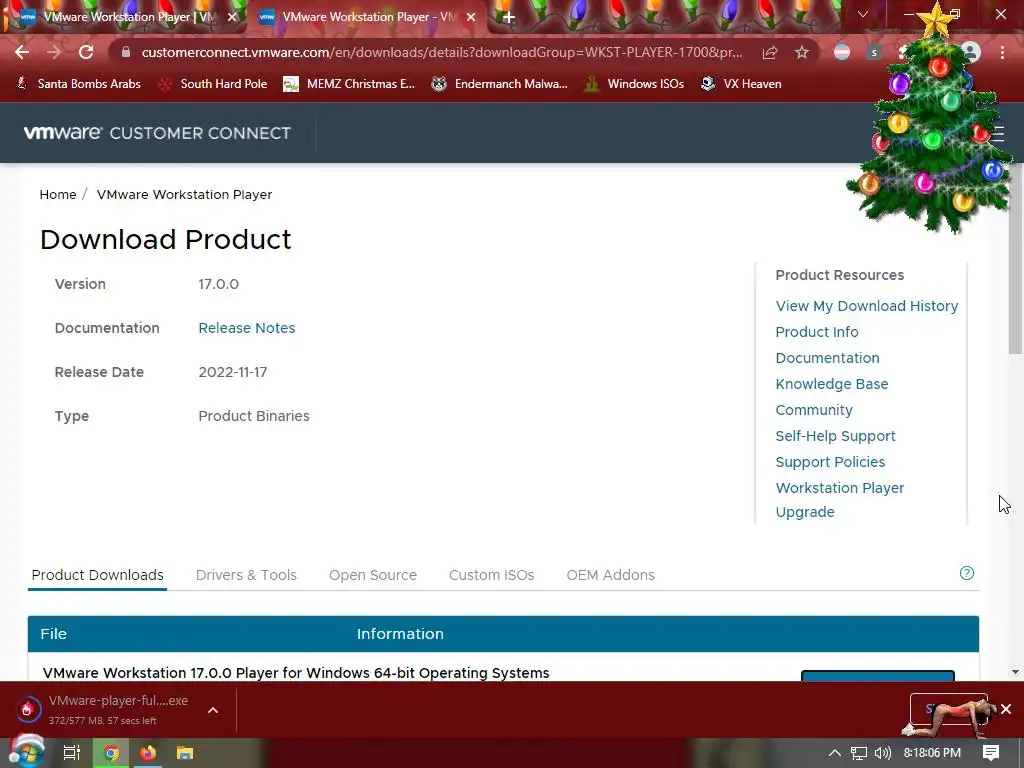Click the help question mark icon

967,573
